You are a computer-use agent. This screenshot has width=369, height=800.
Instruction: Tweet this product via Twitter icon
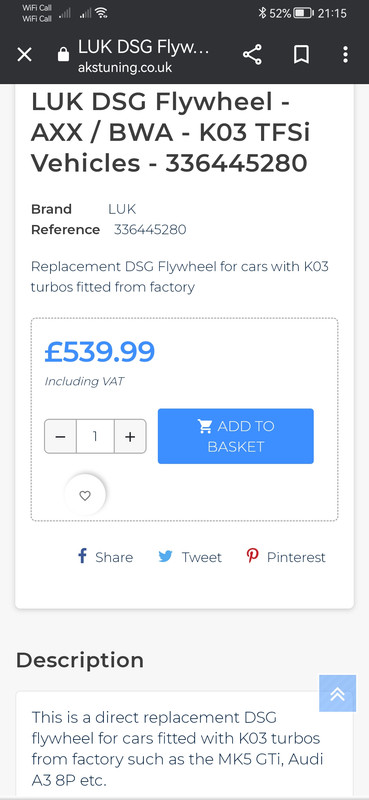pos(190,557)
